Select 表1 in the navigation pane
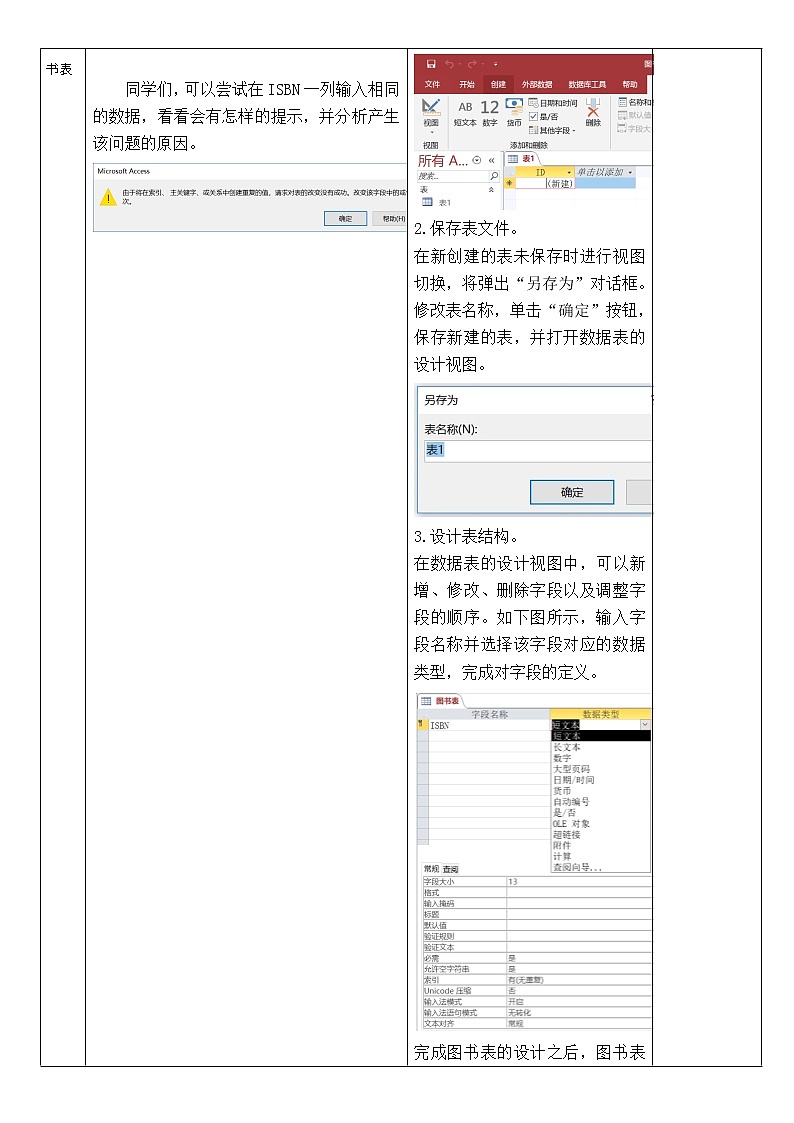 pos(437,203)
